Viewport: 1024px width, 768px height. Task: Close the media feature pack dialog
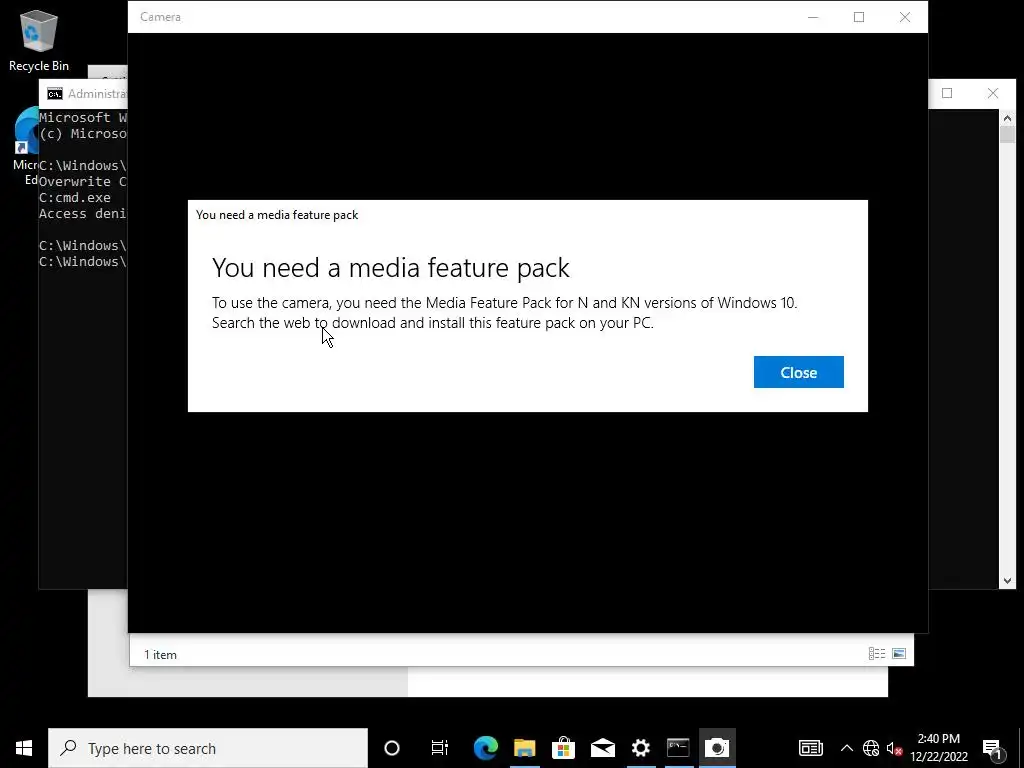point(798,372)
